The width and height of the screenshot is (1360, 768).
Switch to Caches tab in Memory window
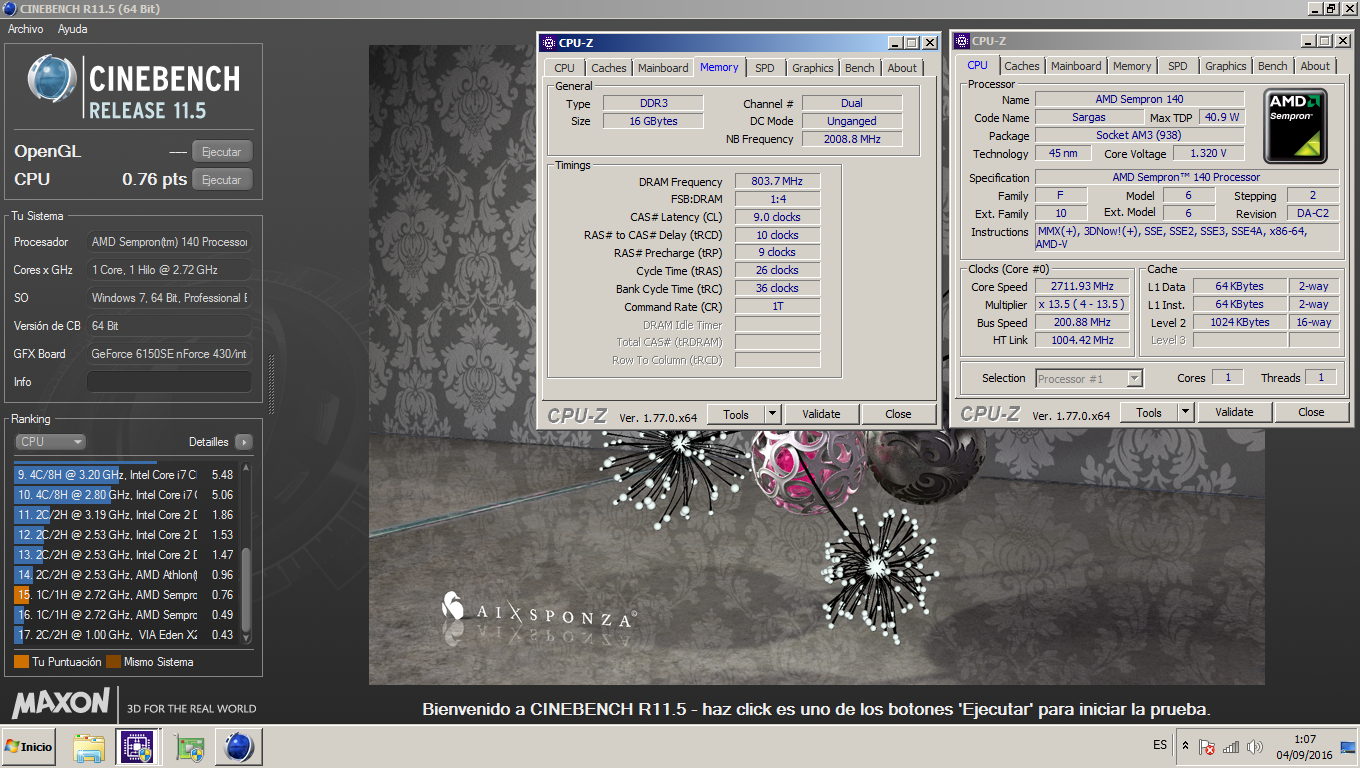(x=608, y=68)
